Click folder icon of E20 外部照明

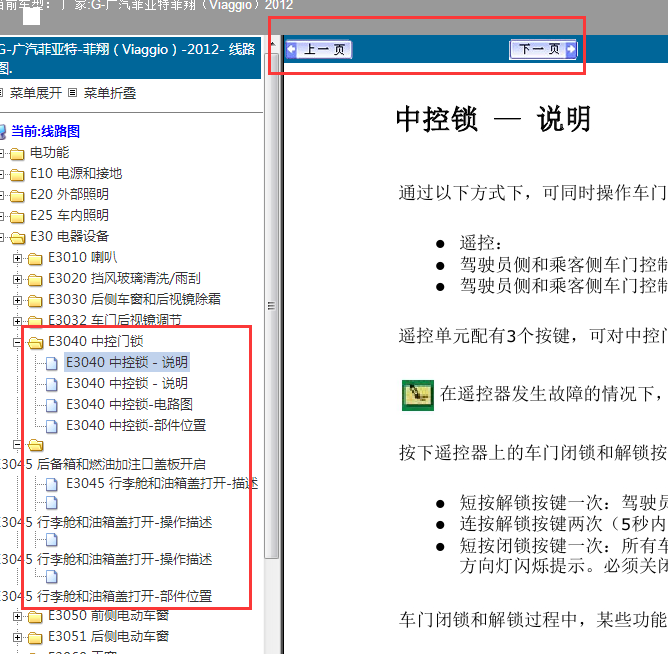pos(17,195)
